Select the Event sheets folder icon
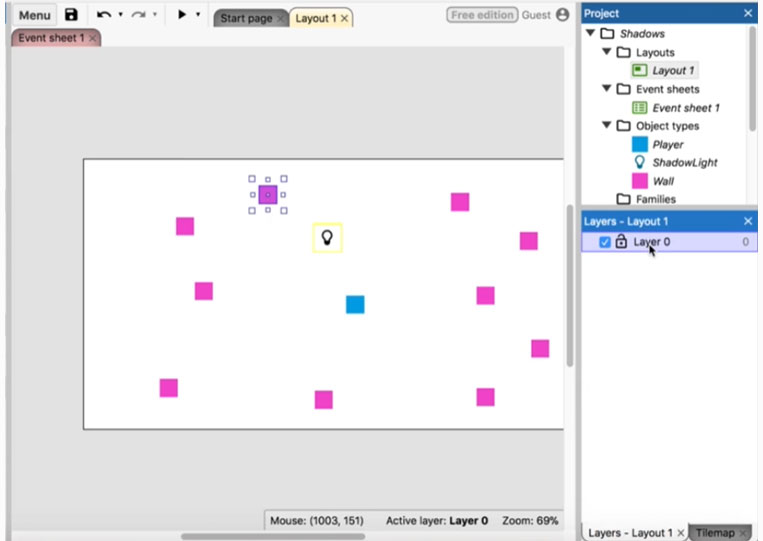763x541 pixels. click(623, 89)
